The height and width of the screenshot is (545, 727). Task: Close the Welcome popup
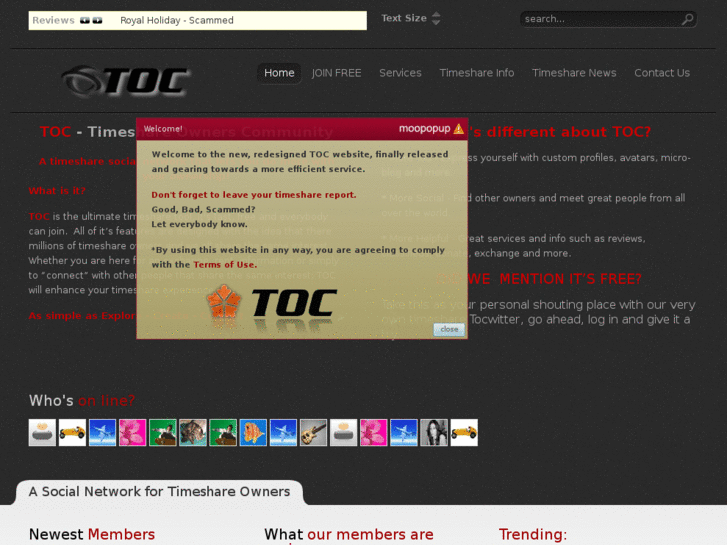[x=449, y=329]
